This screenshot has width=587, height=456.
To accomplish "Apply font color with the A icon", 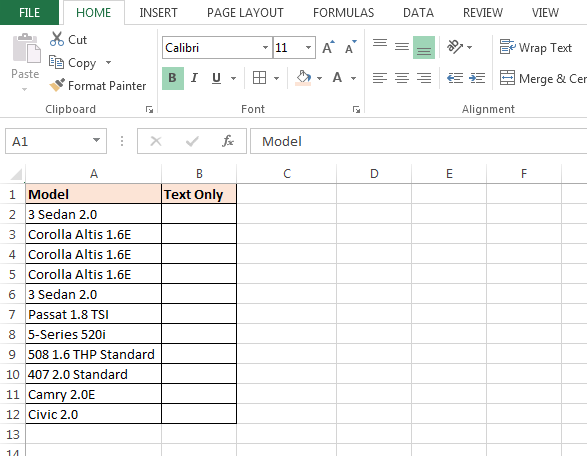I will [x=337, y=78].
